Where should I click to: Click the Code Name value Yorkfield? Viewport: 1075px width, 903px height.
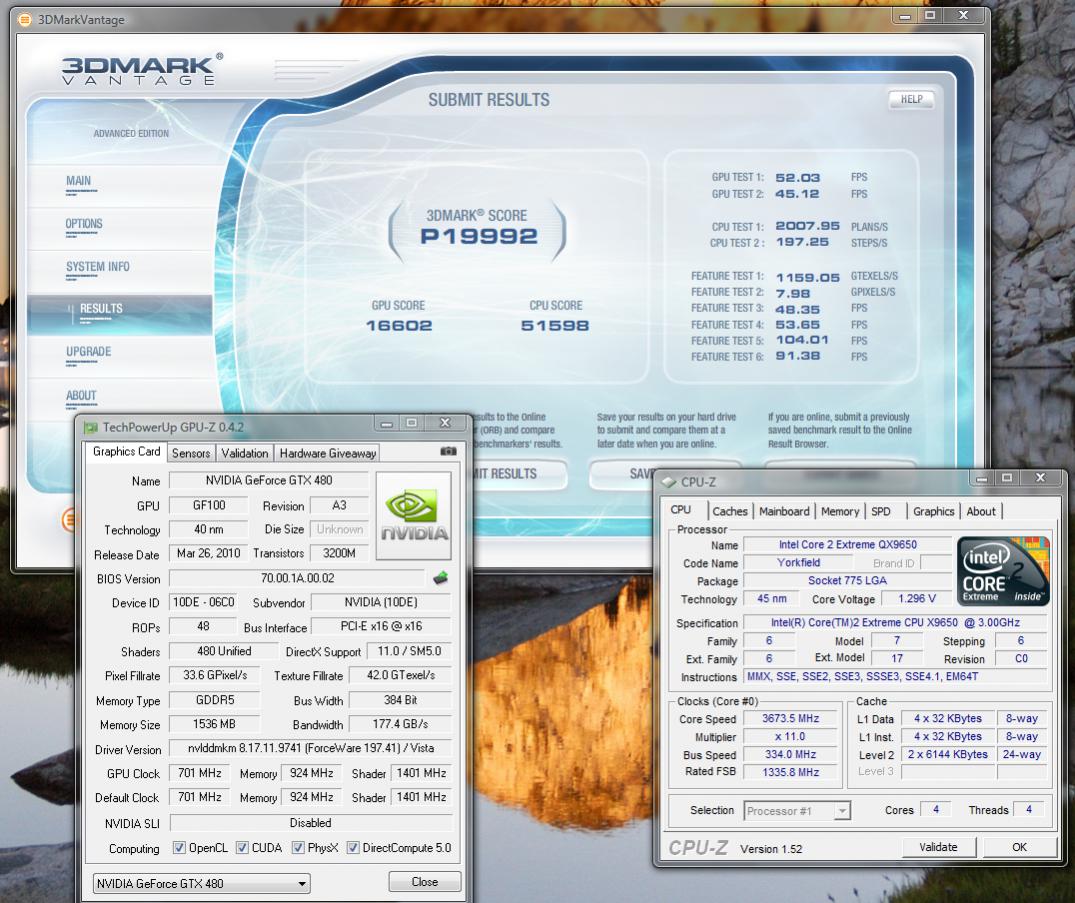click(798, 563)
